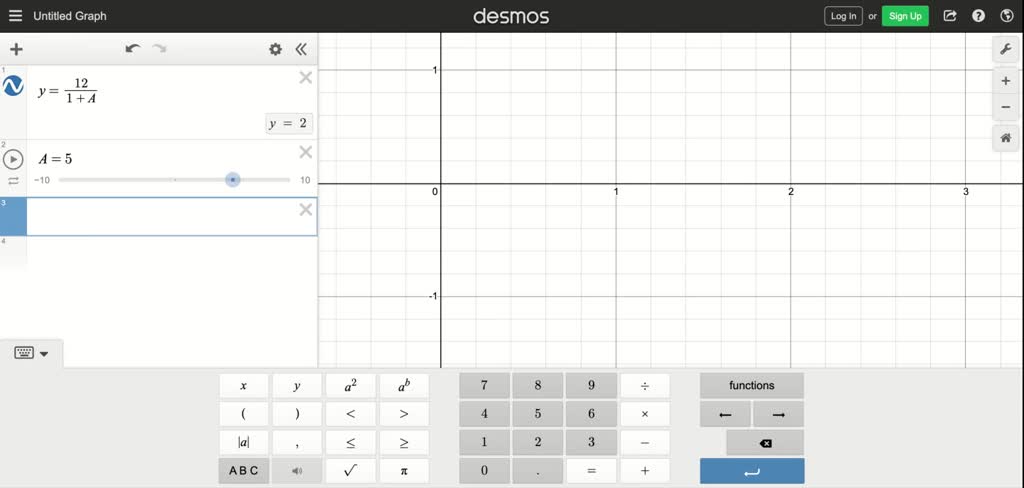
Task: Open the Help question mark icon
Action: tap(978, 16)
